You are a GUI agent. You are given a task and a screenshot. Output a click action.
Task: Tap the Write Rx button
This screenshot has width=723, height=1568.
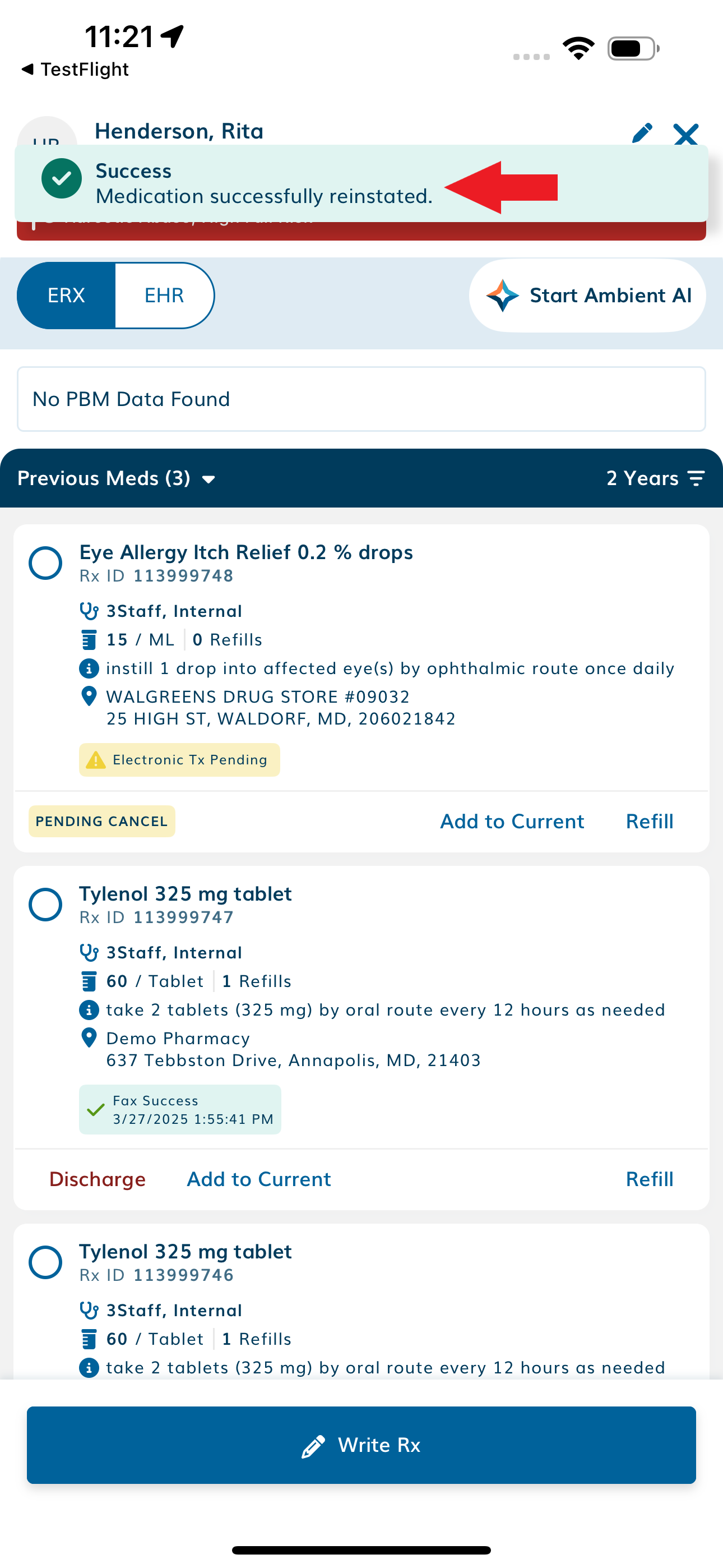point(361,1445)
